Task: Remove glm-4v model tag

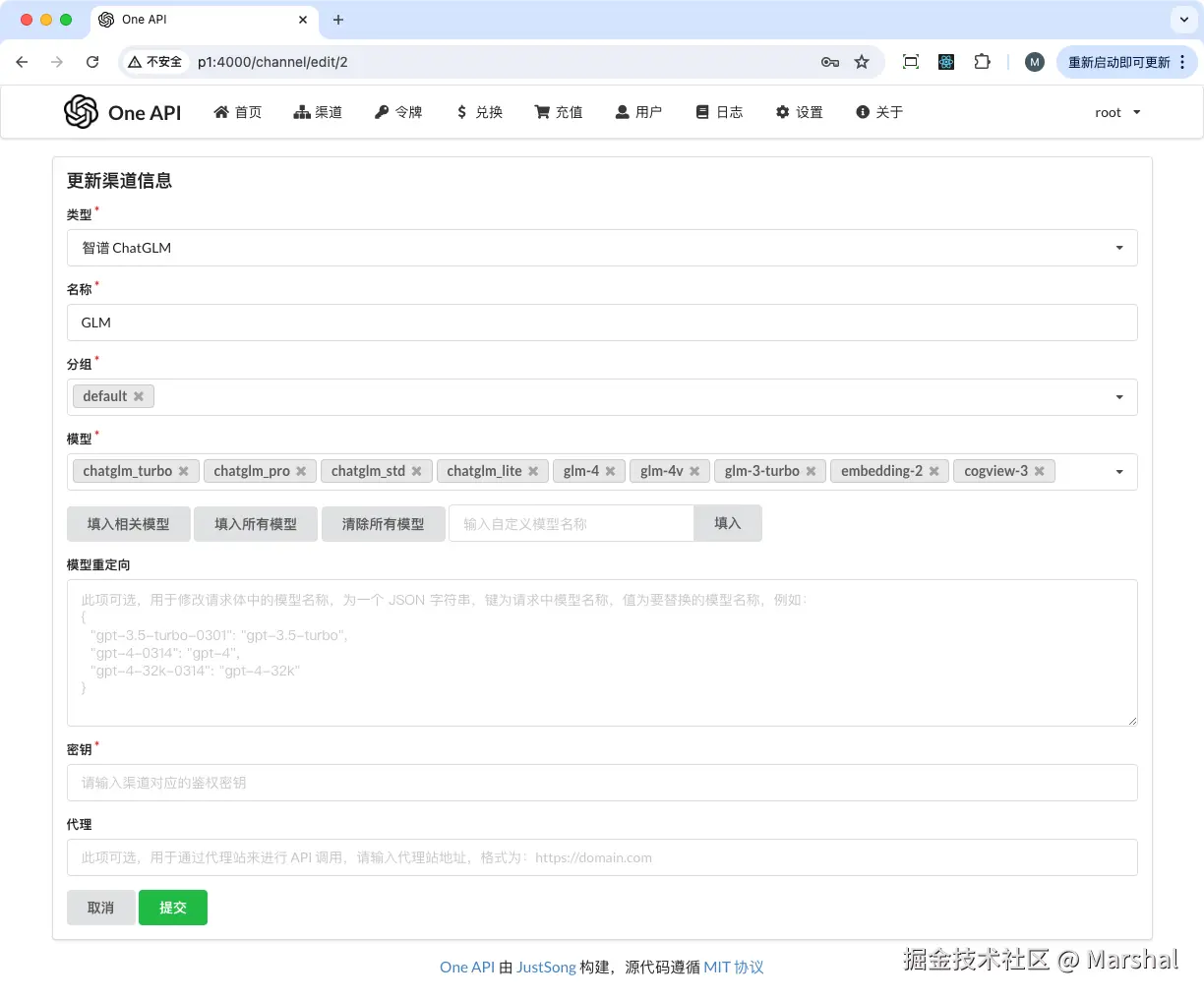Action: click(x=694, y=471)
